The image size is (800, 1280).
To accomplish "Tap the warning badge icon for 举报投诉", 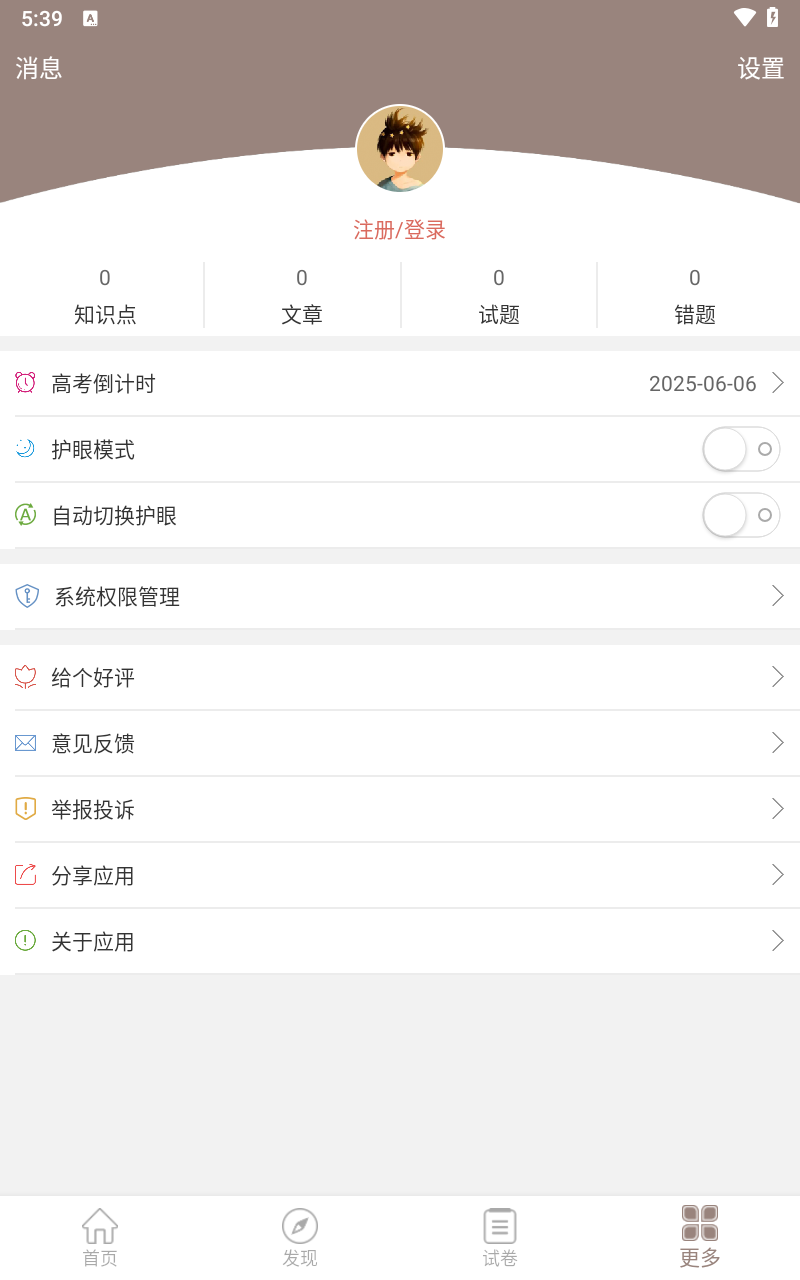I will (25, 809).
